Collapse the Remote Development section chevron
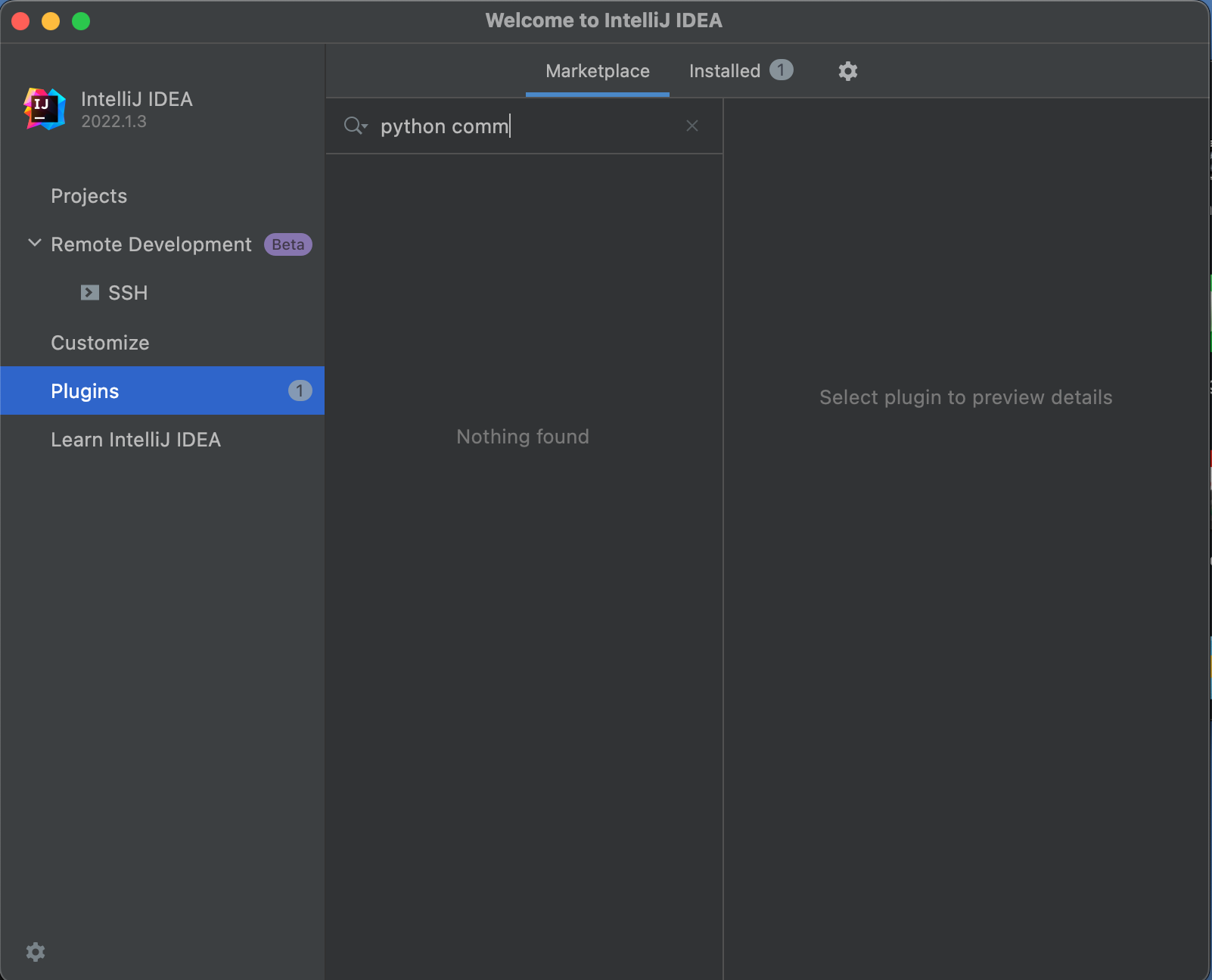This screenshot has height=980, width=1212. [x=34, y=244]
